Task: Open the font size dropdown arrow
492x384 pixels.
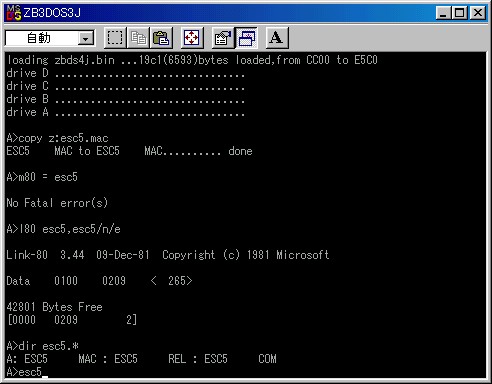Action: pos(86,38)
